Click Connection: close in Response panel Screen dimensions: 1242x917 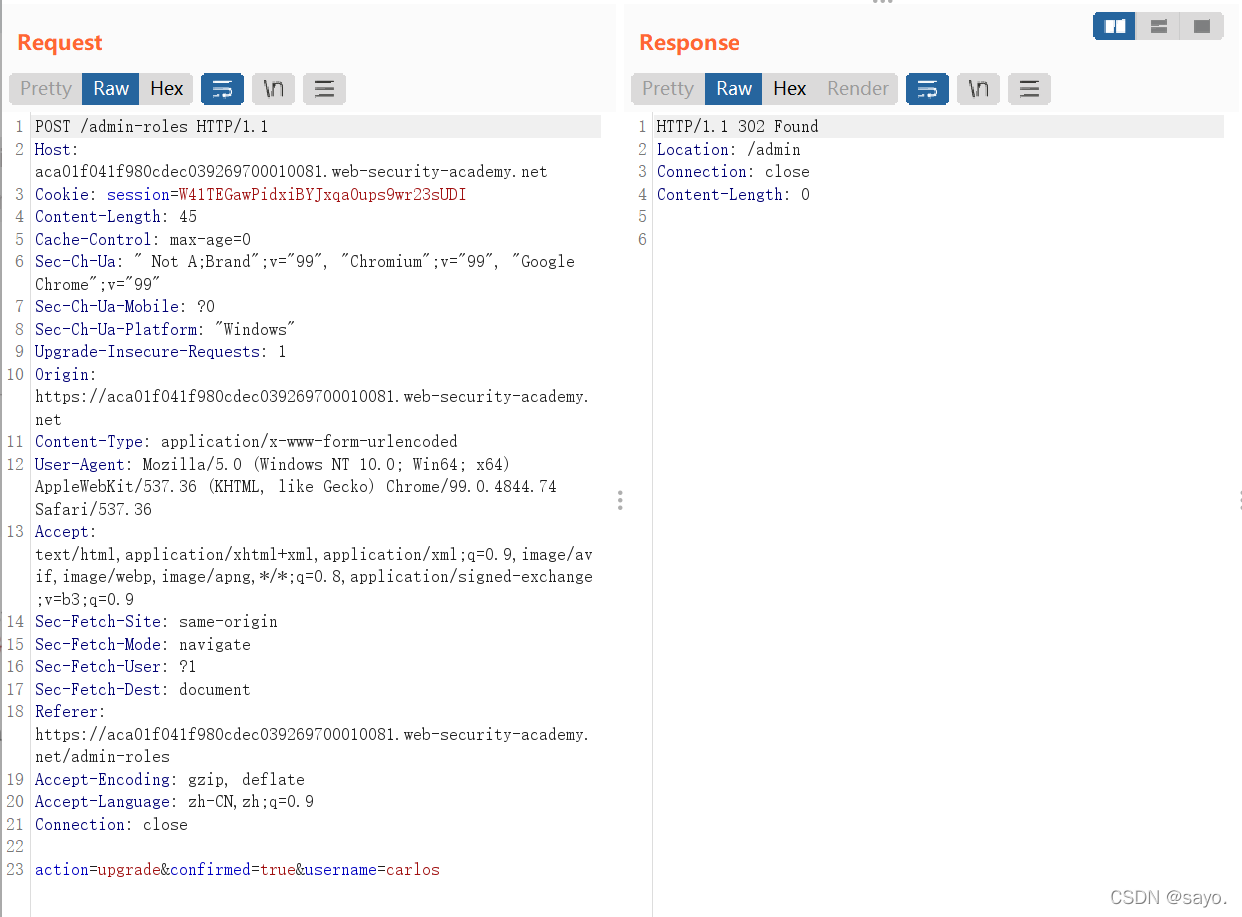click(x=733, y=172)
